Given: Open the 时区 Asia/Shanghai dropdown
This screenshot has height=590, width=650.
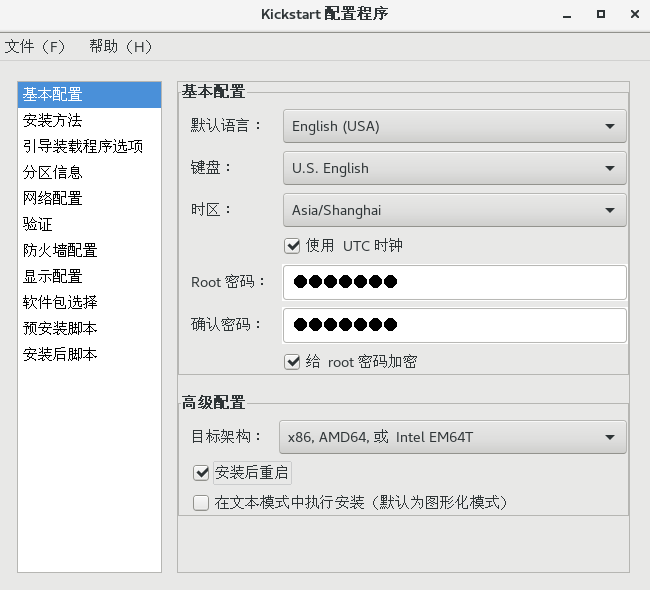Looking at the screenshot, I should tap(454, 210).
